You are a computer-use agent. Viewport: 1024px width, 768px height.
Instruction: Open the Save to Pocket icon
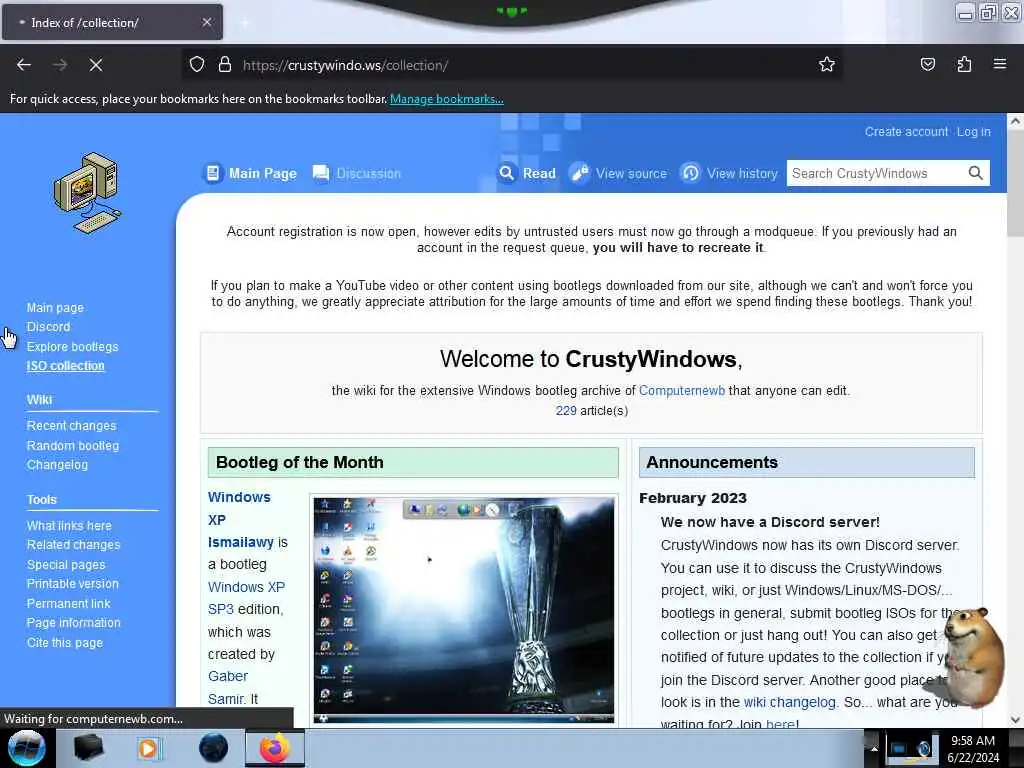point(928,65)
